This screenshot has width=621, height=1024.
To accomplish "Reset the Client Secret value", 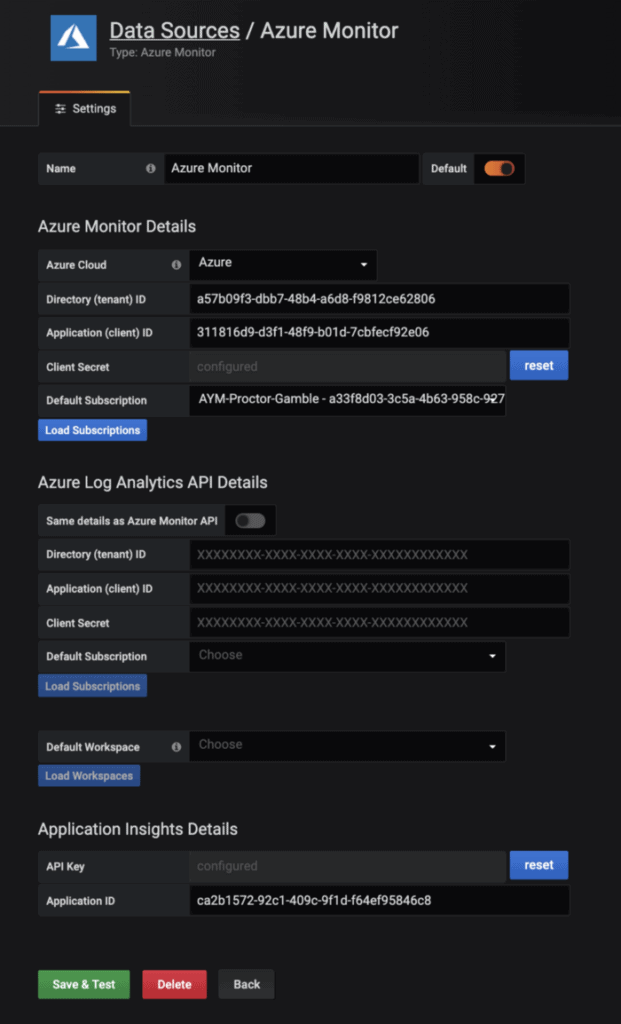I will 539,365.
